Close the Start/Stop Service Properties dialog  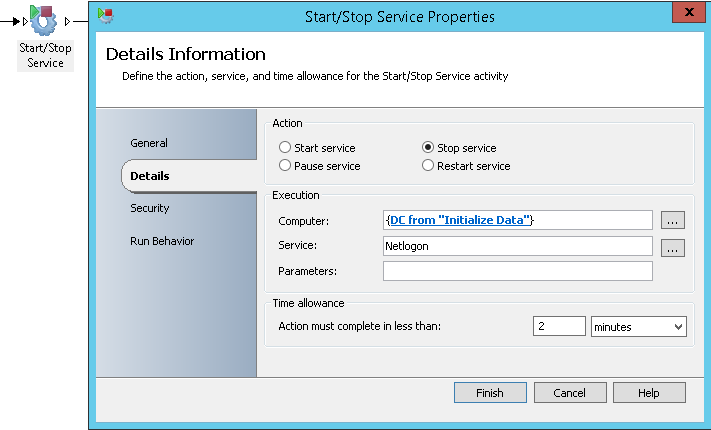coord(688,12)
